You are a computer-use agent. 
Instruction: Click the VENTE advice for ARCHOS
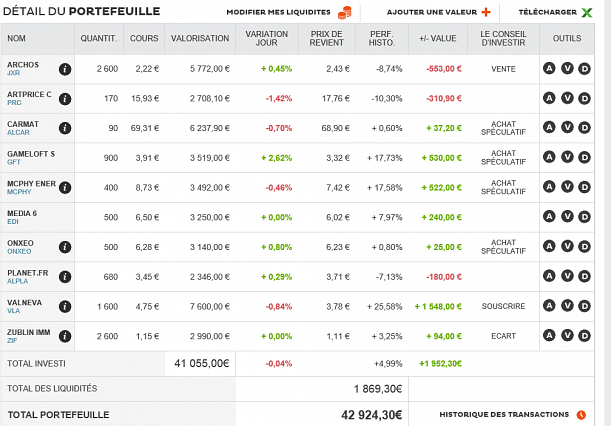click(x=503, y=69)
